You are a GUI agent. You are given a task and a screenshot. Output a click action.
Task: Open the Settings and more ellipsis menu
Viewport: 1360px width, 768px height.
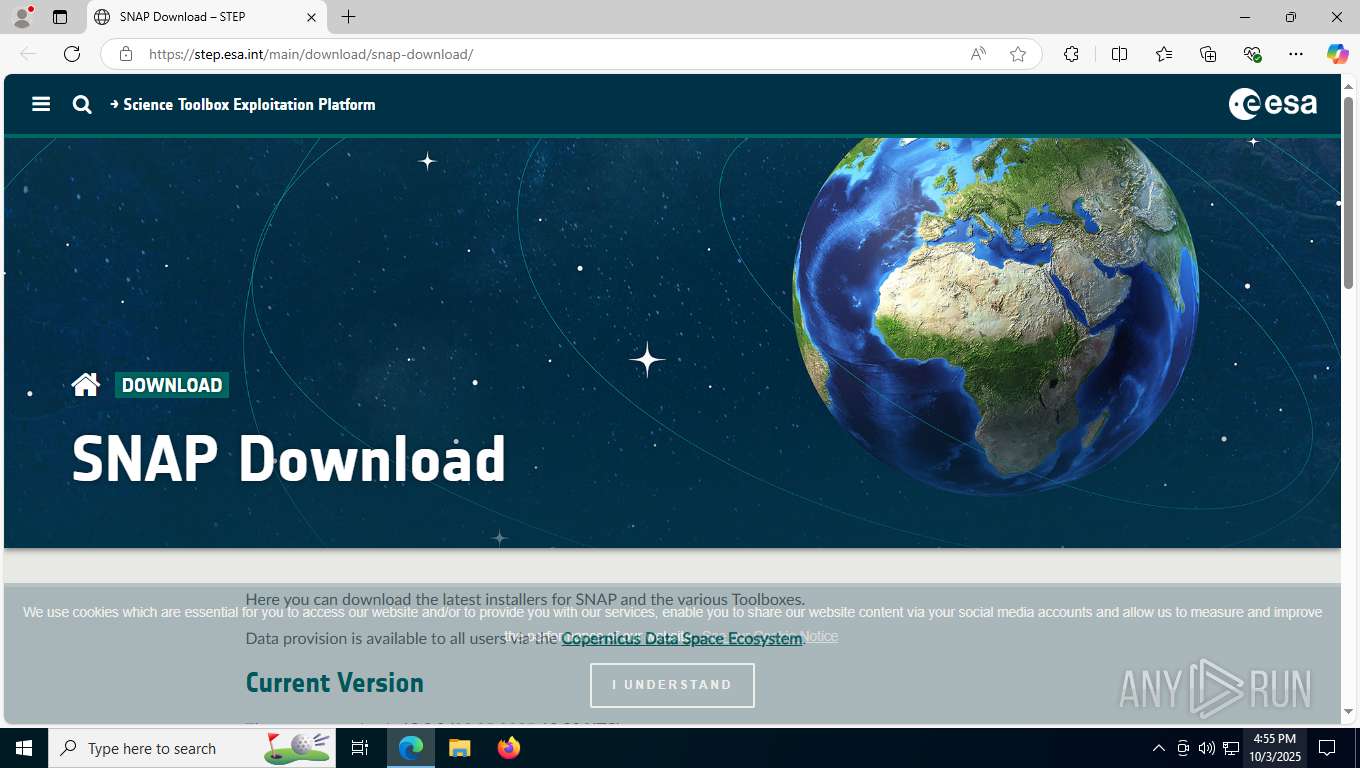[x=1296, y=54]
